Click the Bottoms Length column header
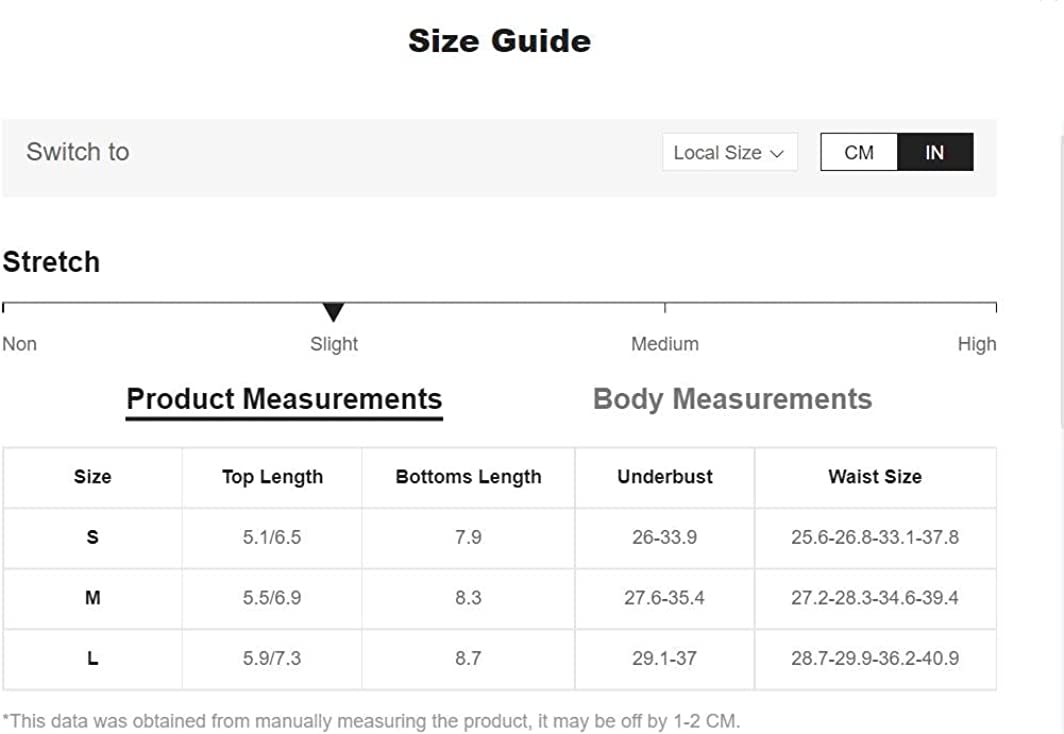The height and width of the screenshot is (734, 1064). tap(468, 477)
